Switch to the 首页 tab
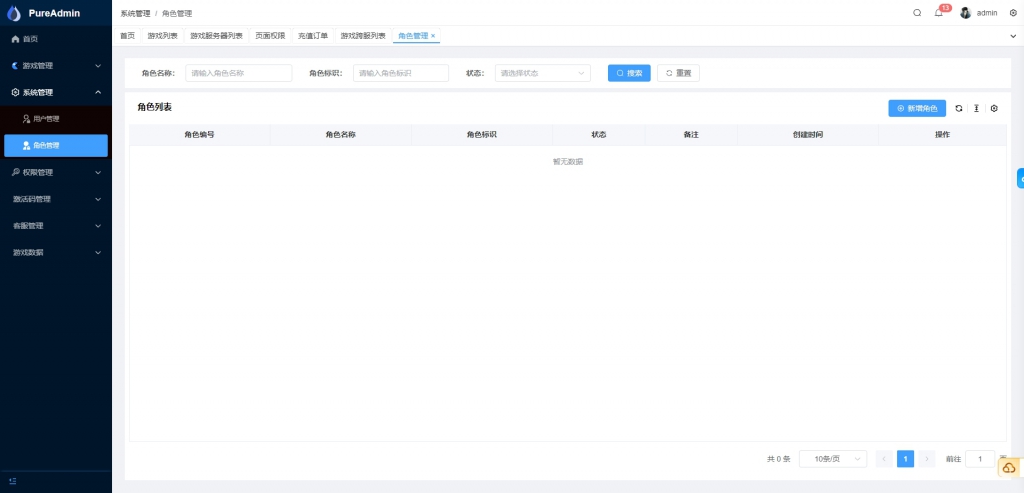1024x493 pixels. [x=127, y=36]
